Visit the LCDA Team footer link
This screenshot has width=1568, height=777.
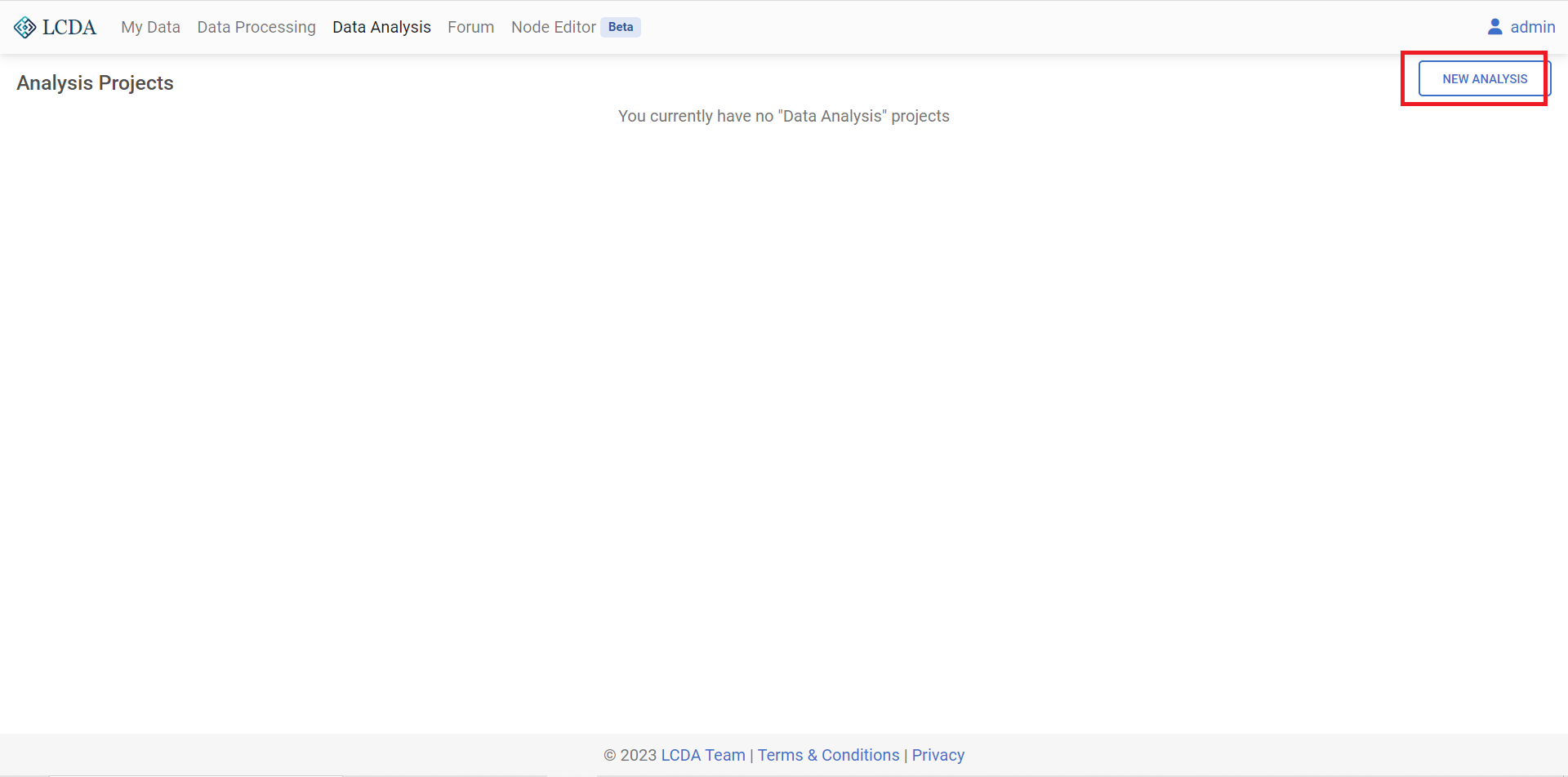[x=702, y=755]
